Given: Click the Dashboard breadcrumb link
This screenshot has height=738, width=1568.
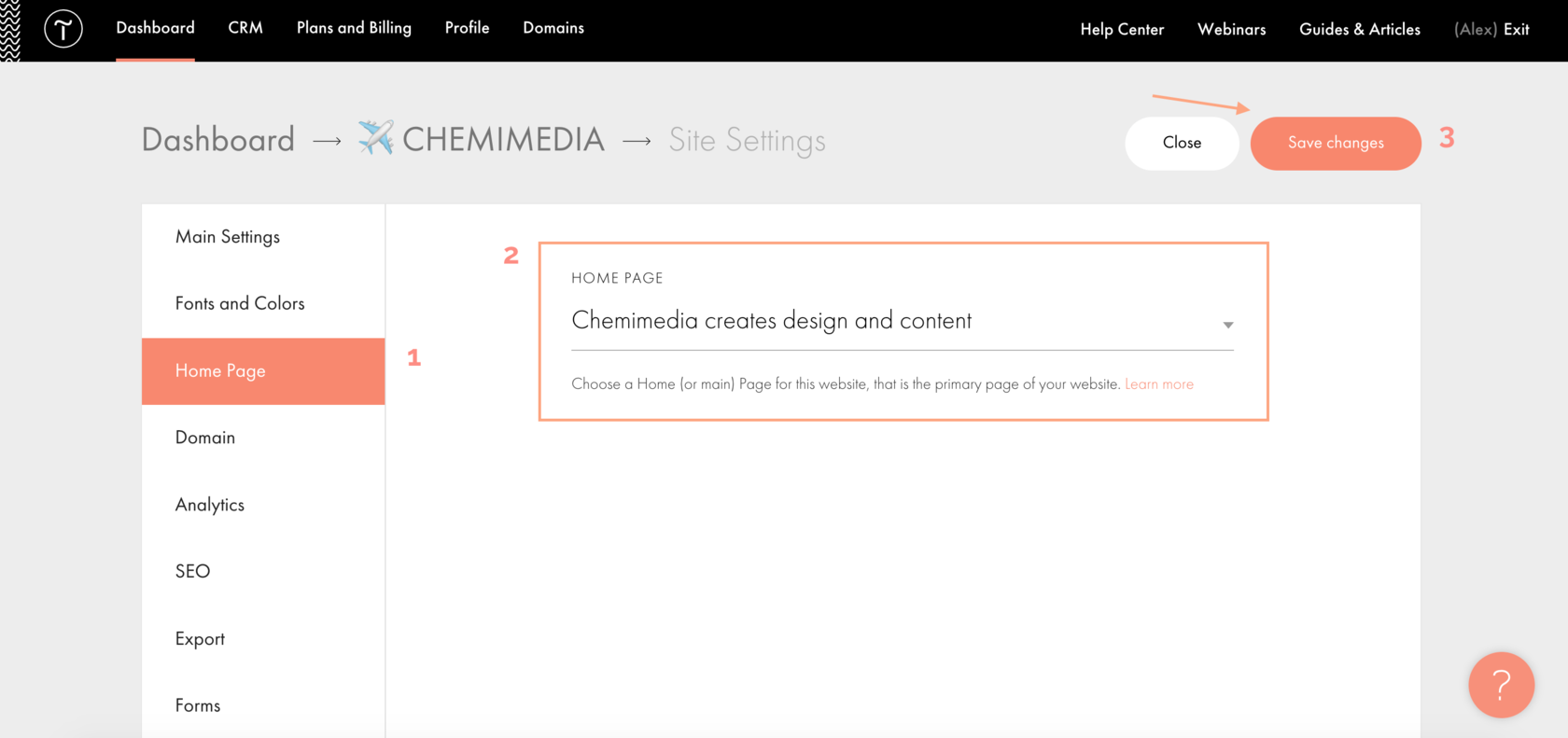Looking at the screenshot, I should point(217,140).
